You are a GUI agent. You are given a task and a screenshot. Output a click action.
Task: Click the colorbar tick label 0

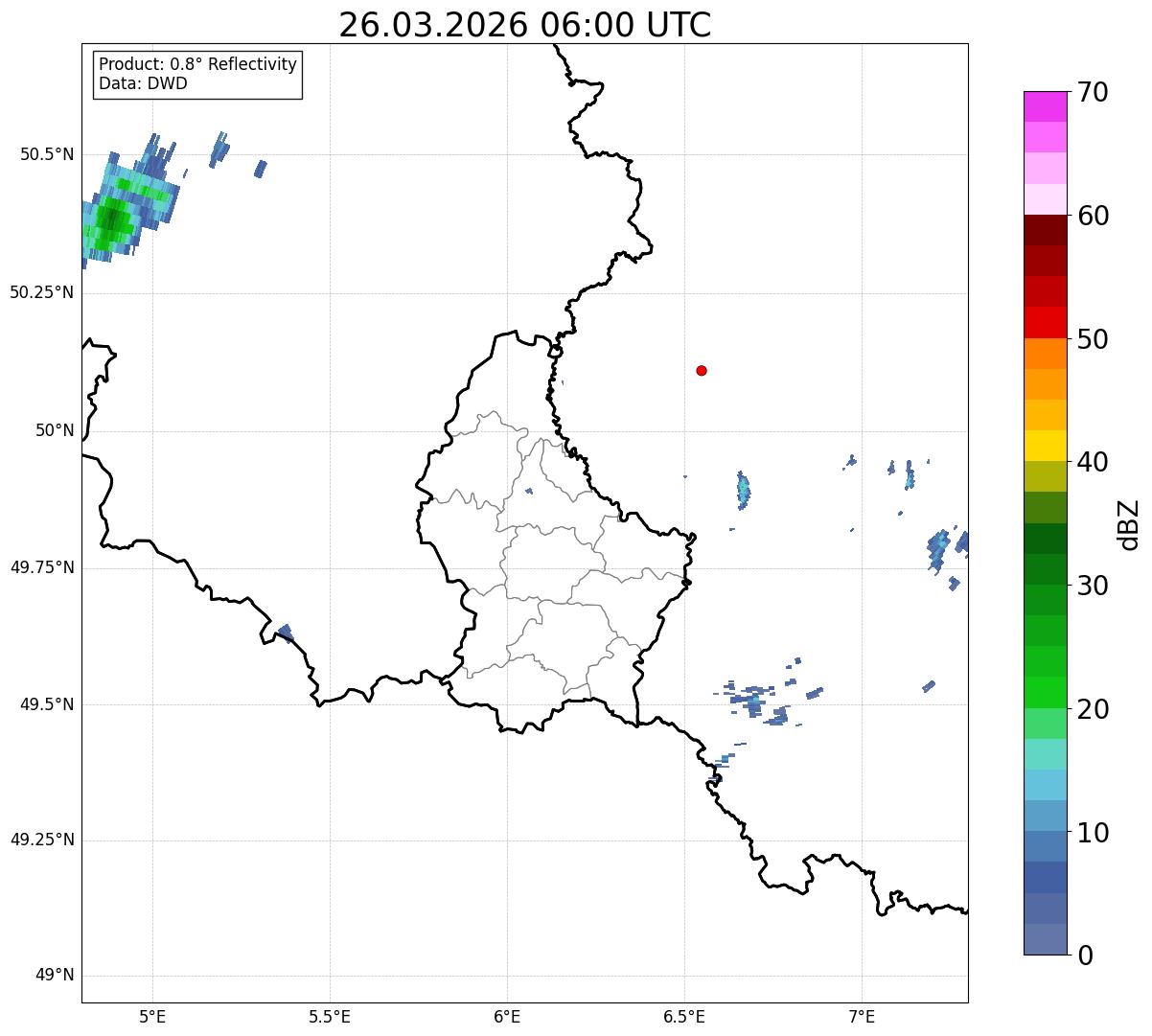pyautogui.click(x=1085, y=956)
